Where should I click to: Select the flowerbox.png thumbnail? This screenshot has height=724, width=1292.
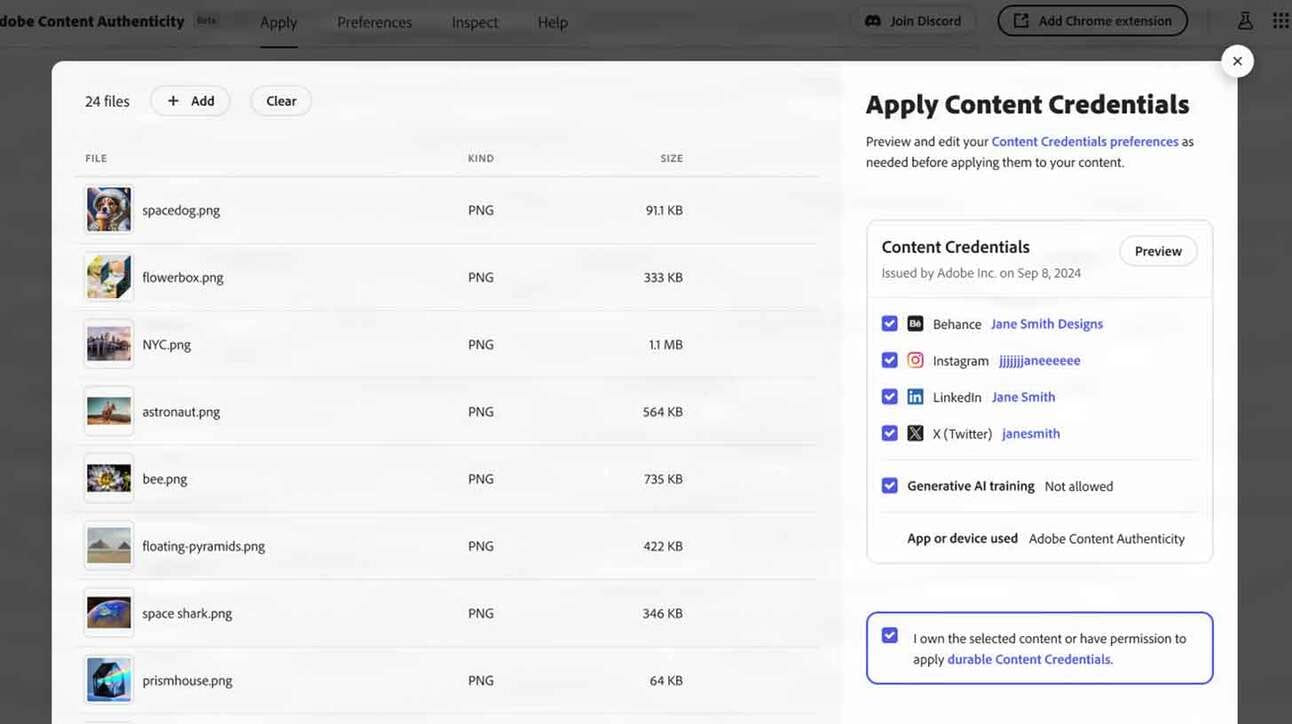109,277
